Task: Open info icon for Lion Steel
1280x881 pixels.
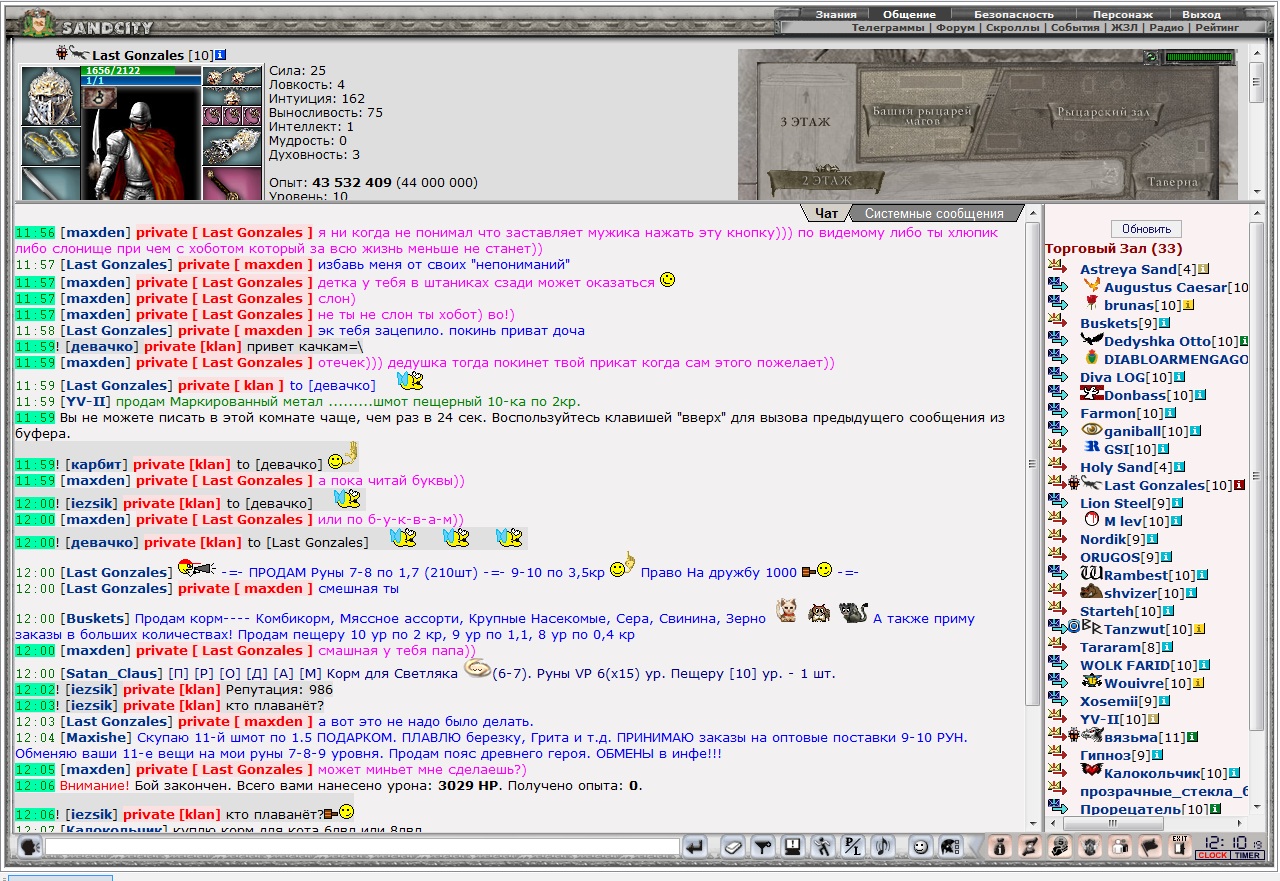Action: tap(1177, 503)
